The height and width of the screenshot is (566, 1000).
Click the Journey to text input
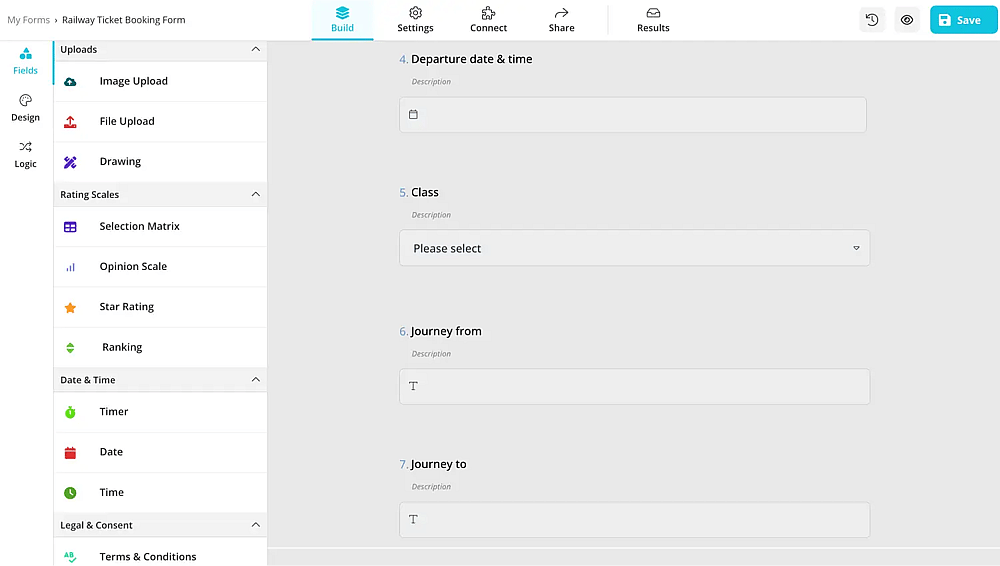[635, 519]
